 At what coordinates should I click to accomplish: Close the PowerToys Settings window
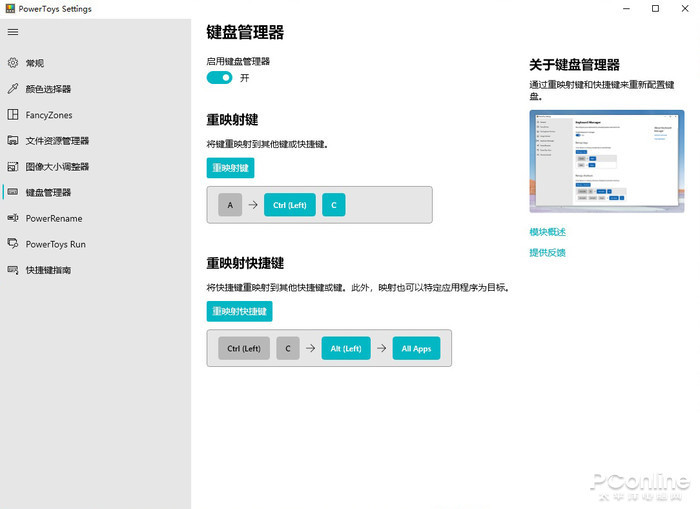click(685, 8)
